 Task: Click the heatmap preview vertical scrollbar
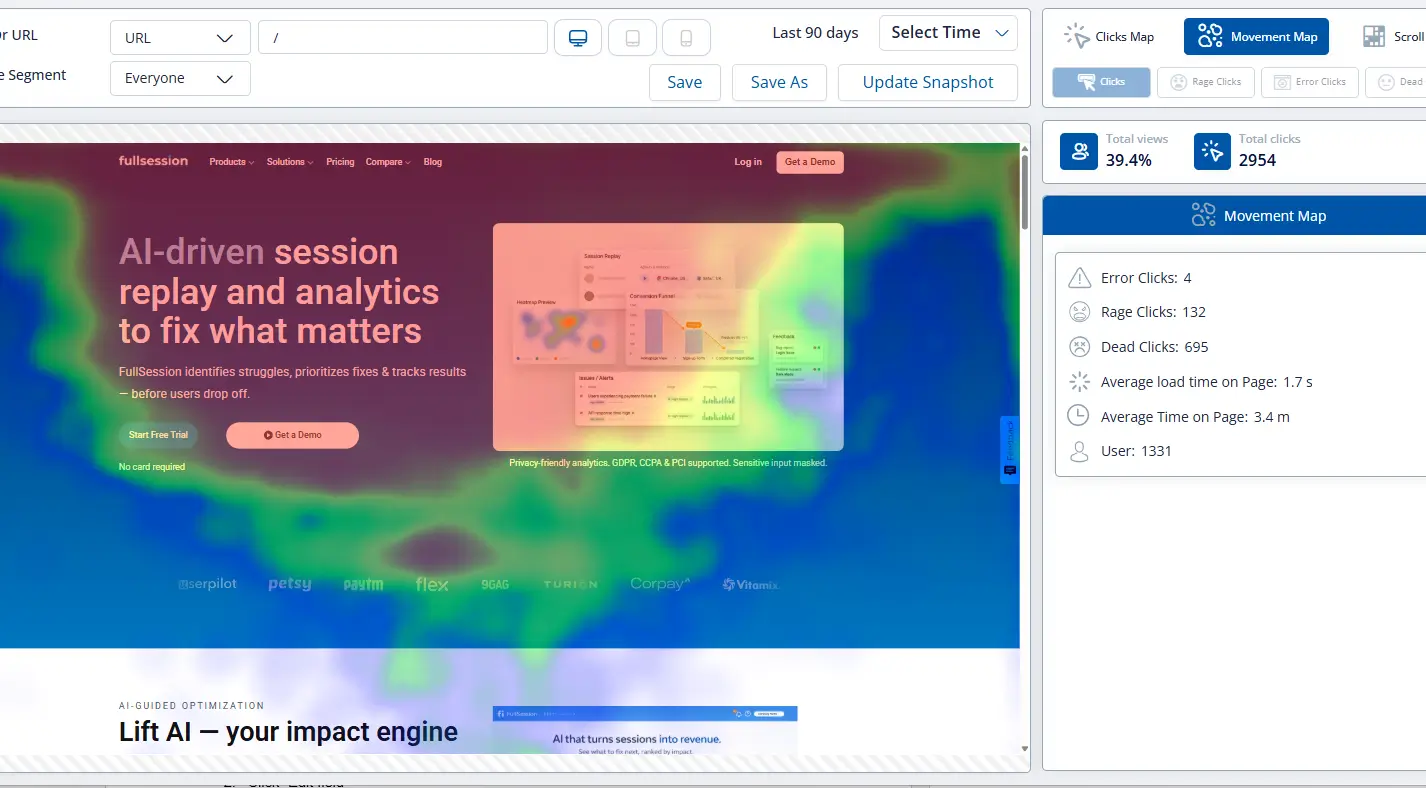pos(1024,190)
